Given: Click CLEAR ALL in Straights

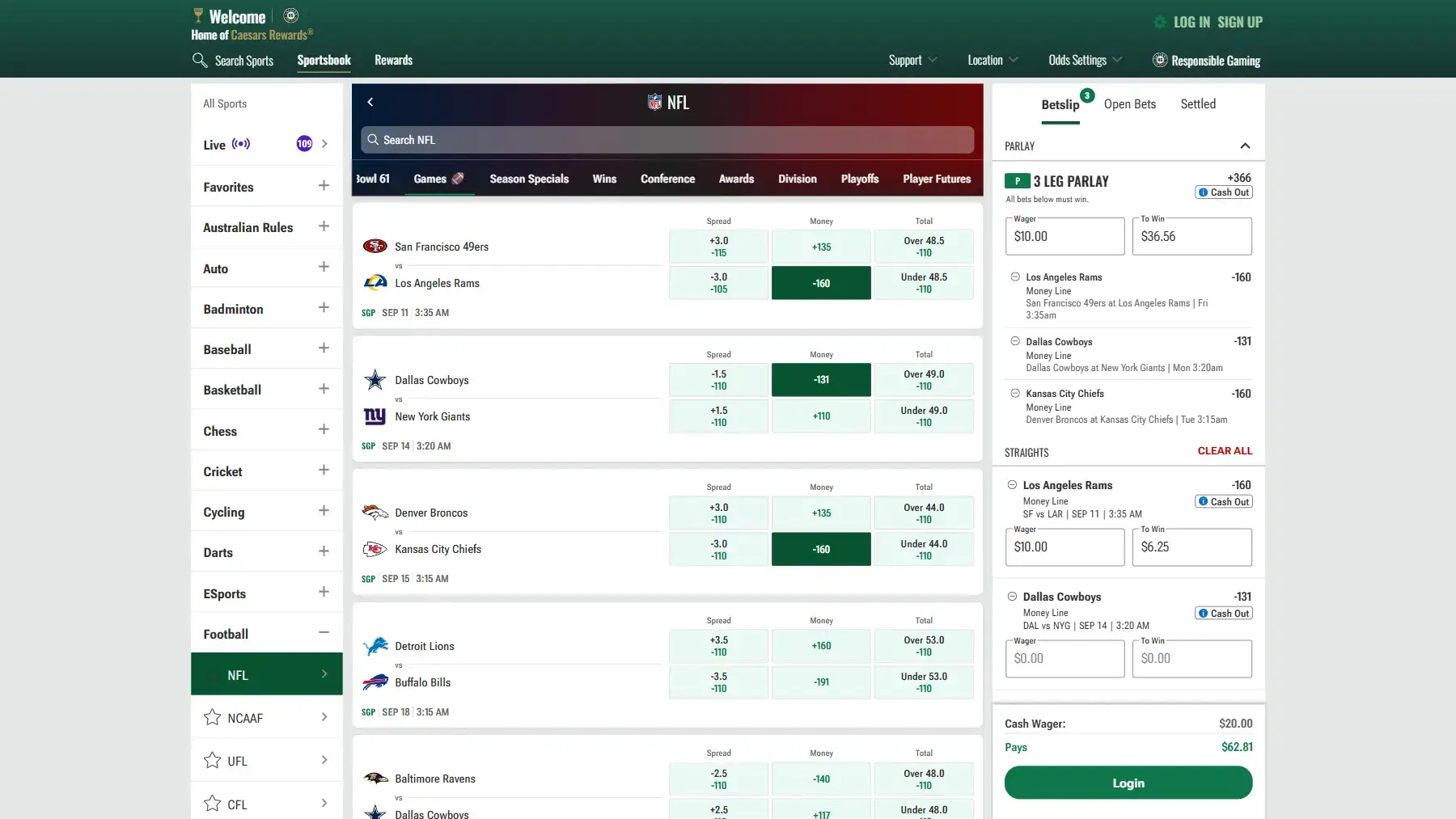Looking at the screenshot, I should [x=1225, y=451].
